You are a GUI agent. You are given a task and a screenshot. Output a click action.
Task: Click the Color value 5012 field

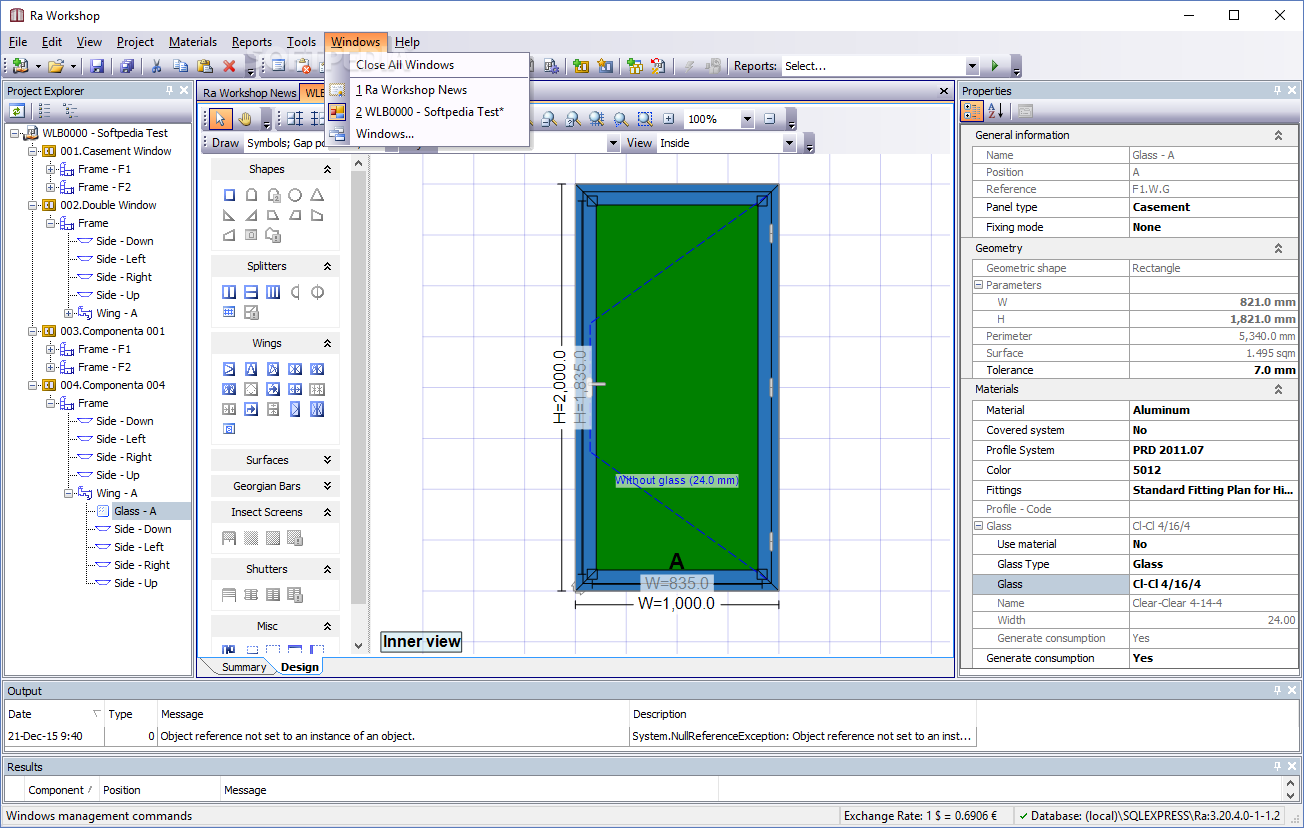pos(1213,470)
